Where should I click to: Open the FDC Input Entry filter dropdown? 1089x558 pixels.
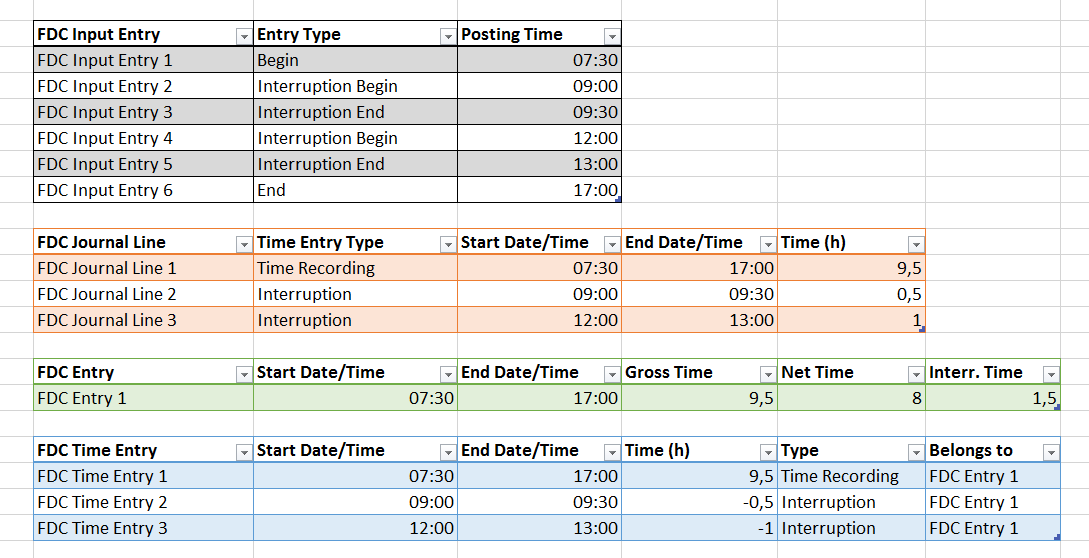(243, 36)
